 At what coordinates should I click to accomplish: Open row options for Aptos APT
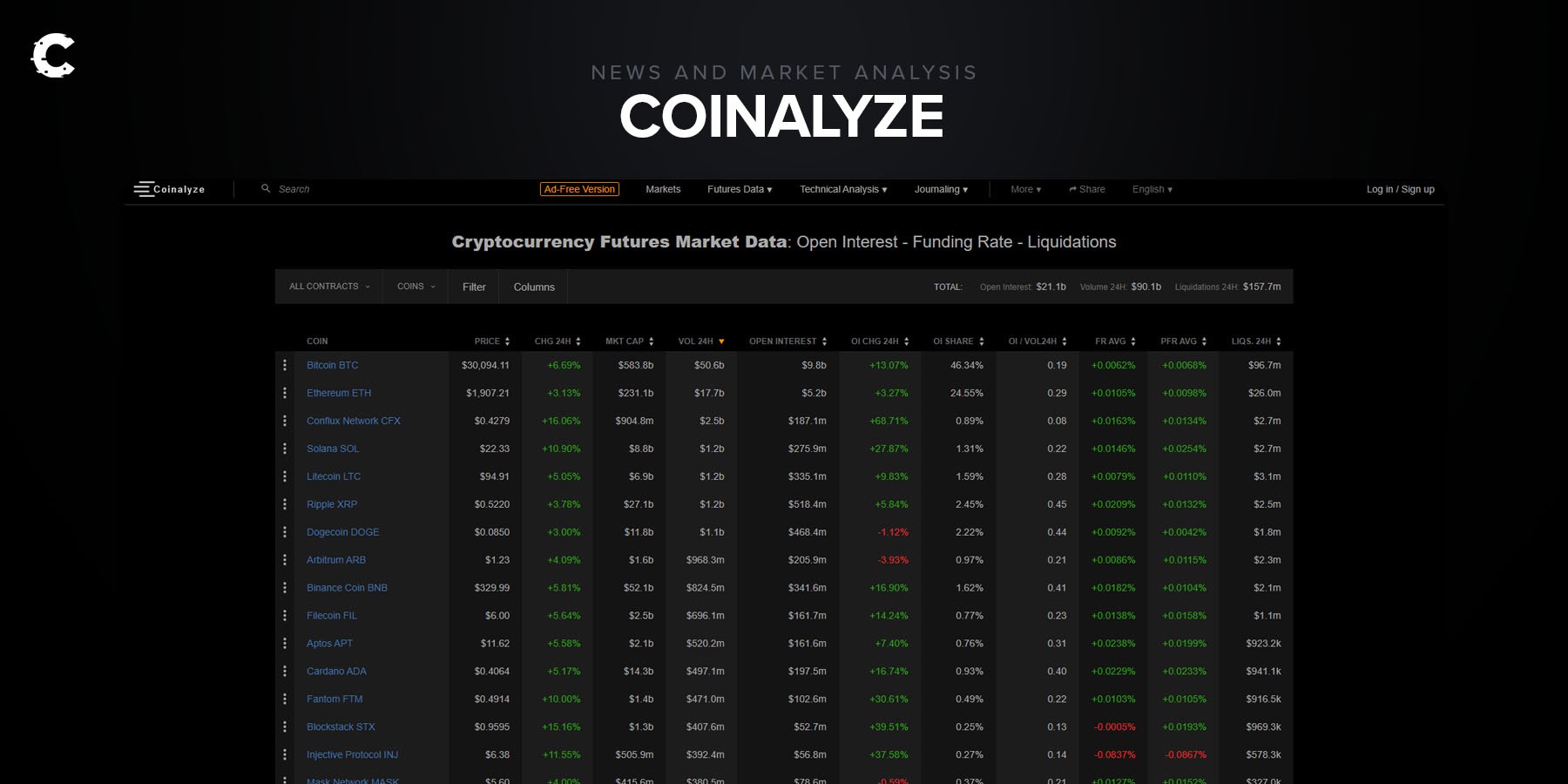point(285,644)
